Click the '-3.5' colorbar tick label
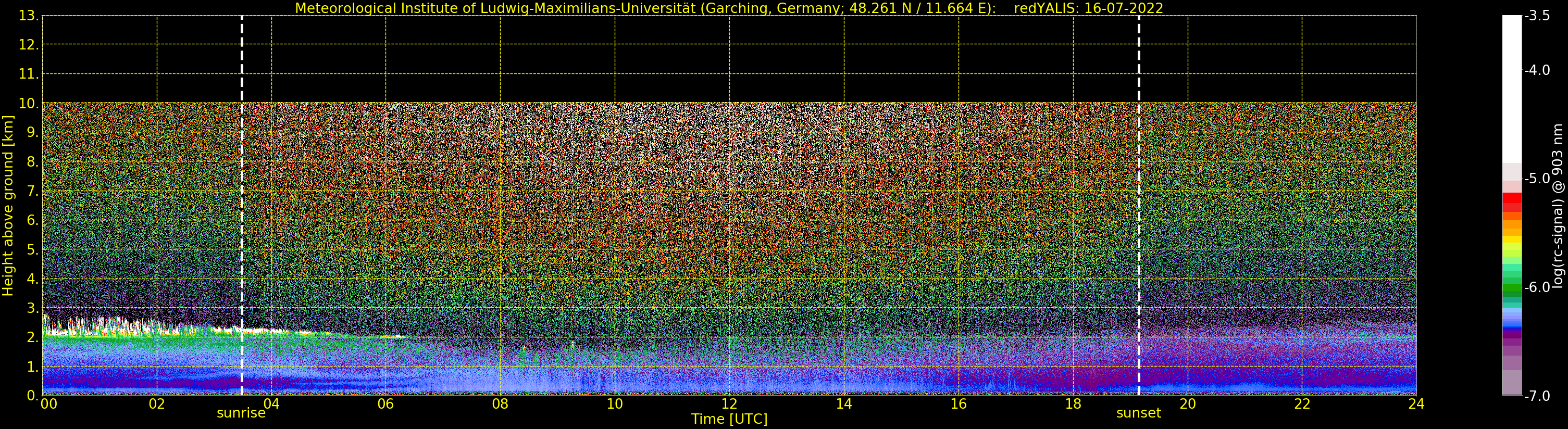 1537,16
